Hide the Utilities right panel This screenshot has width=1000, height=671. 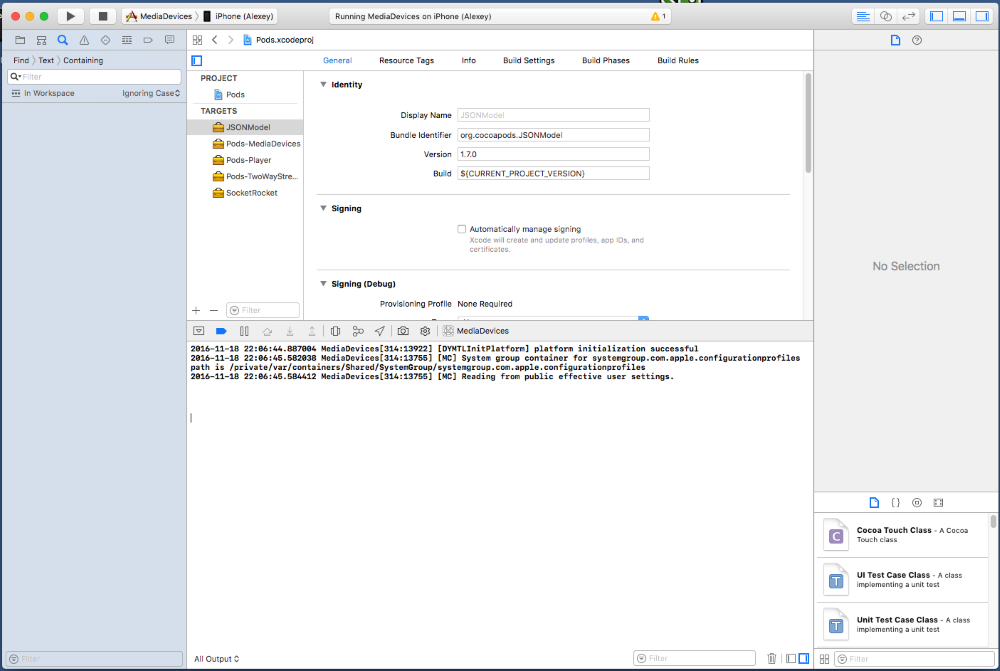981,17
